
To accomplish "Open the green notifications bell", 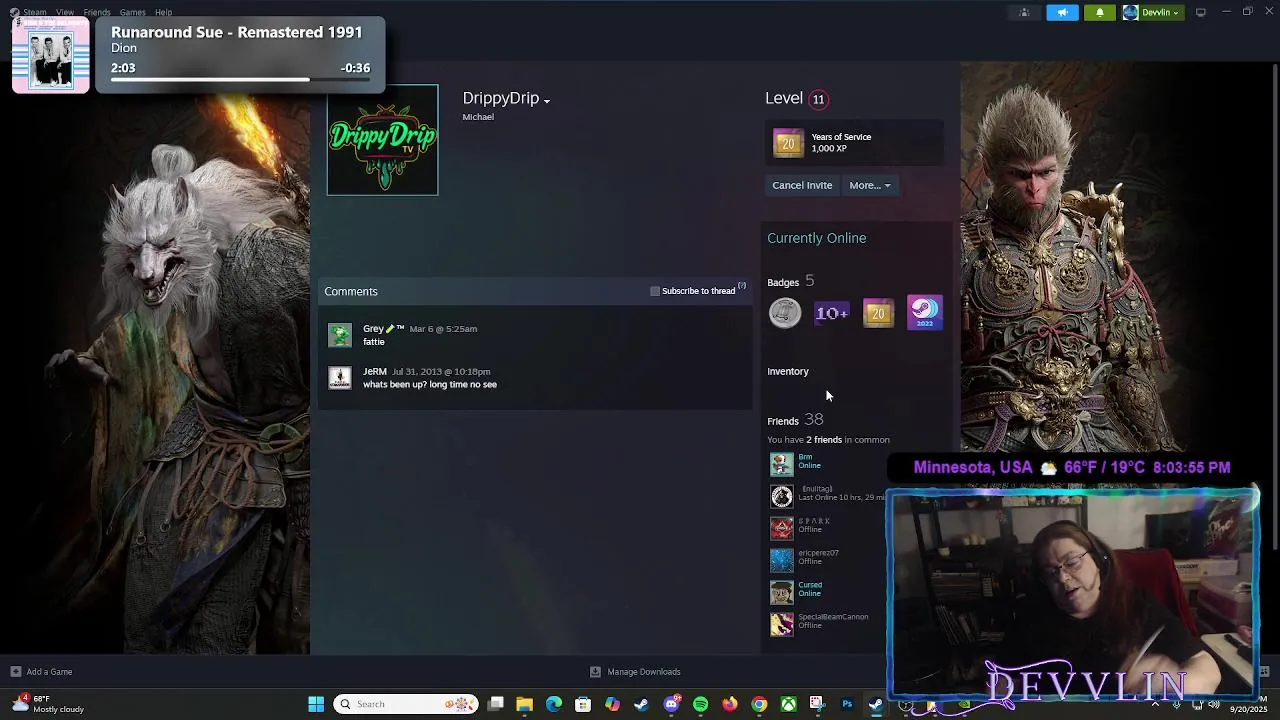I will [1100, 12].
